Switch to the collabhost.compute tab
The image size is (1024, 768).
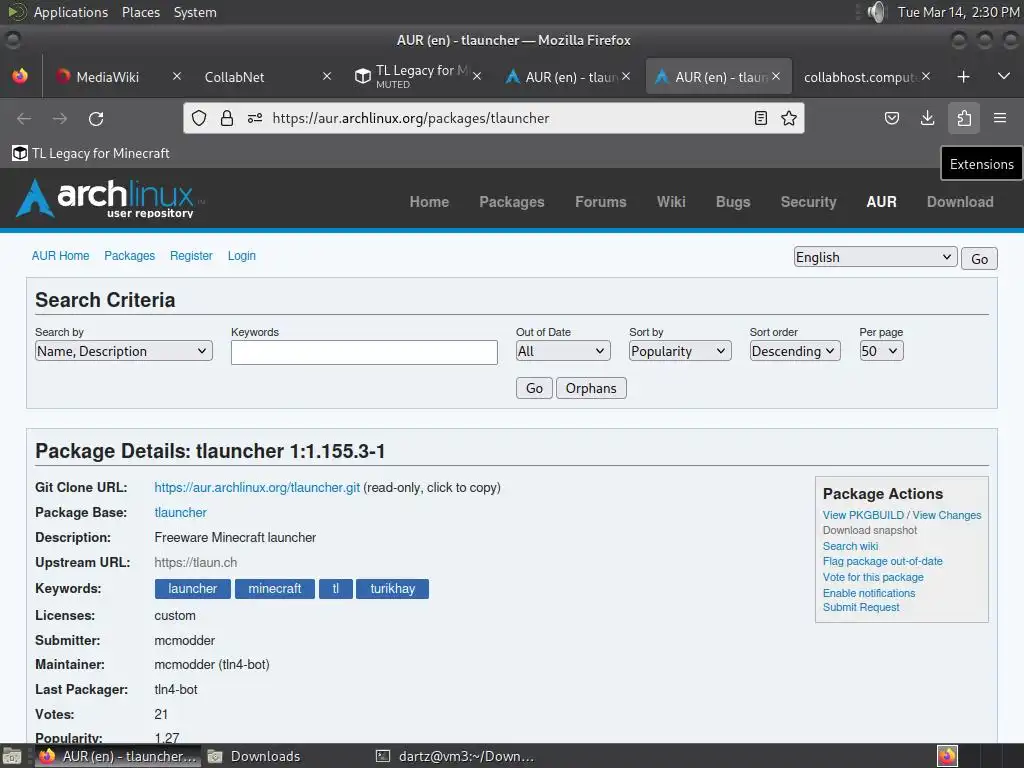[861, 77]
